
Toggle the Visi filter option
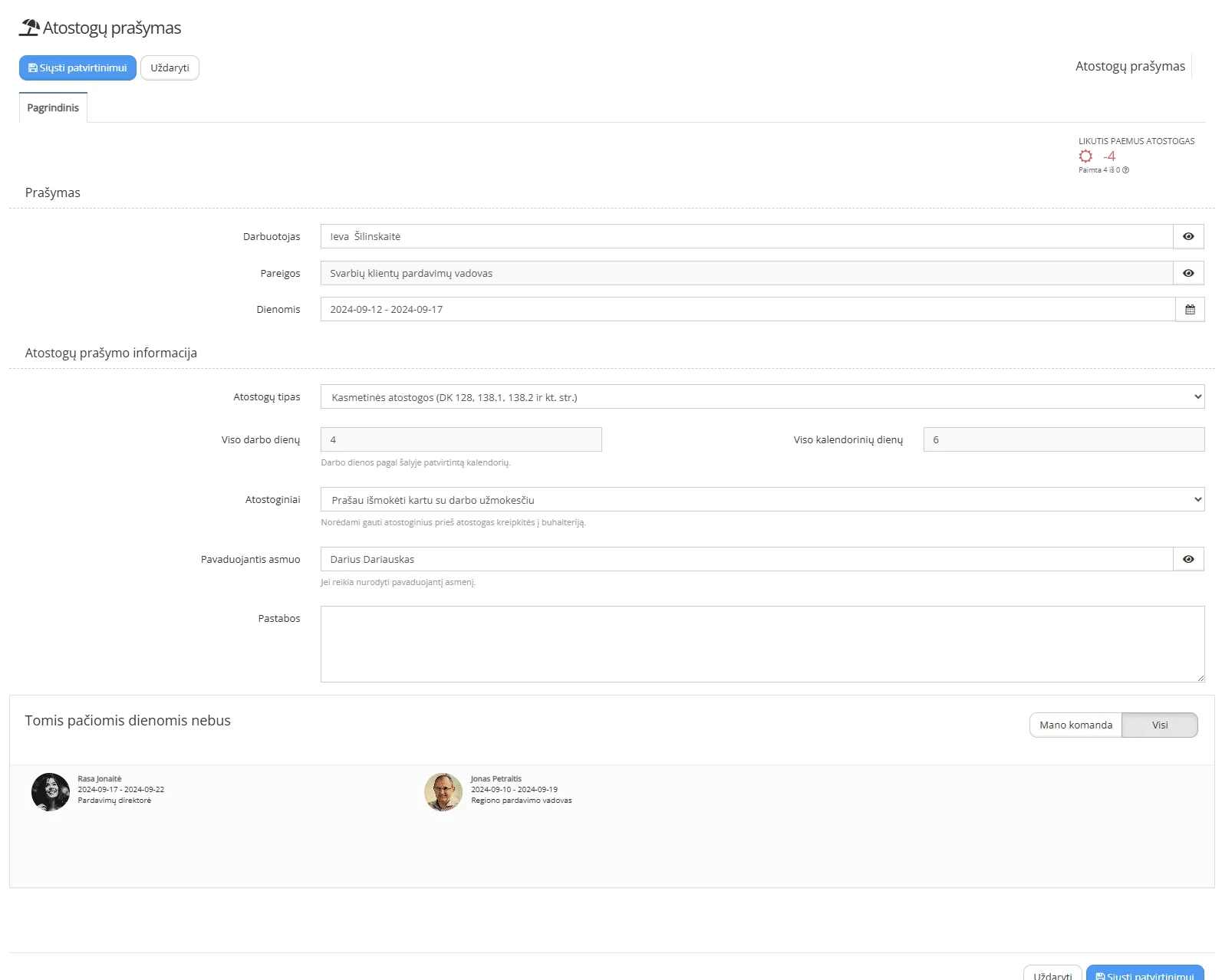tap(1158, 725)
